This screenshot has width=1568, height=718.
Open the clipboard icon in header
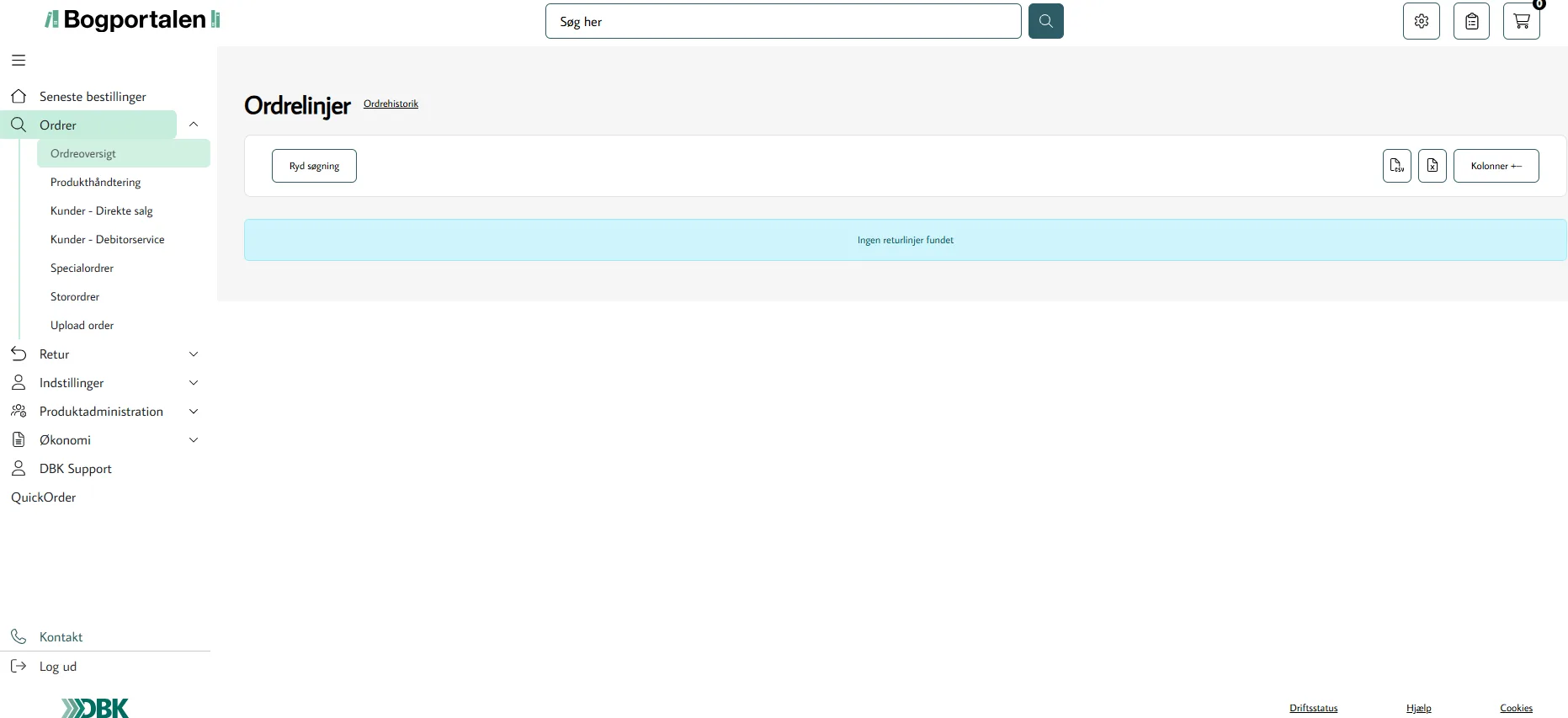[1471, 21]
